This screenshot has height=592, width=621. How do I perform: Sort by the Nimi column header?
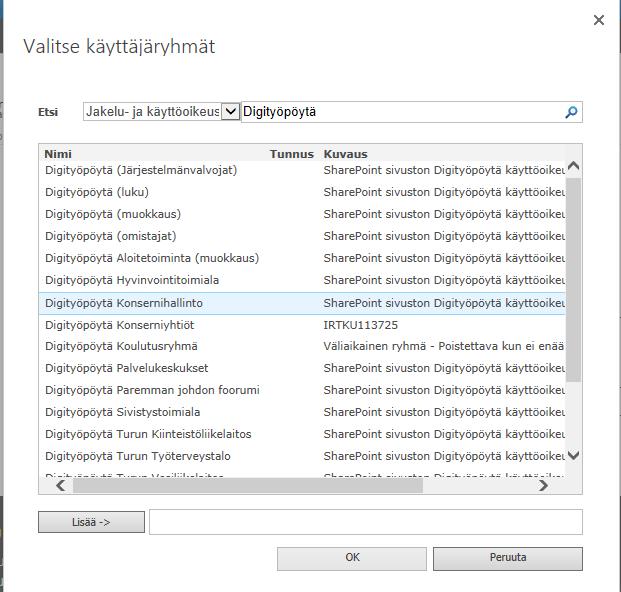tap(58, 154)
